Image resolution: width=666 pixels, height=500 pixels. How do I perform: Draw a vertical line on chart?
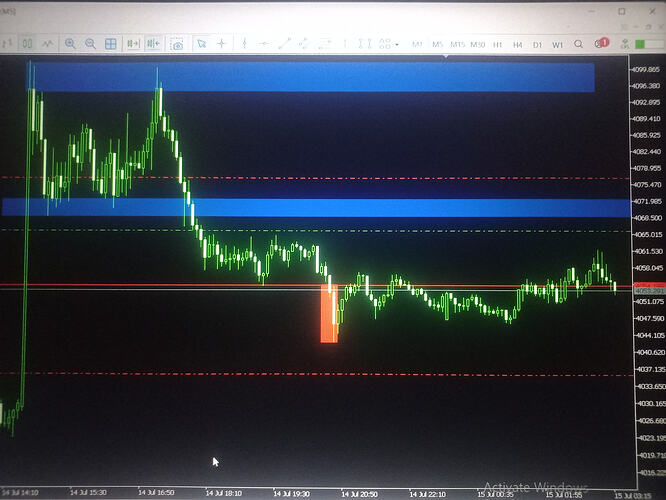point(244,43)
